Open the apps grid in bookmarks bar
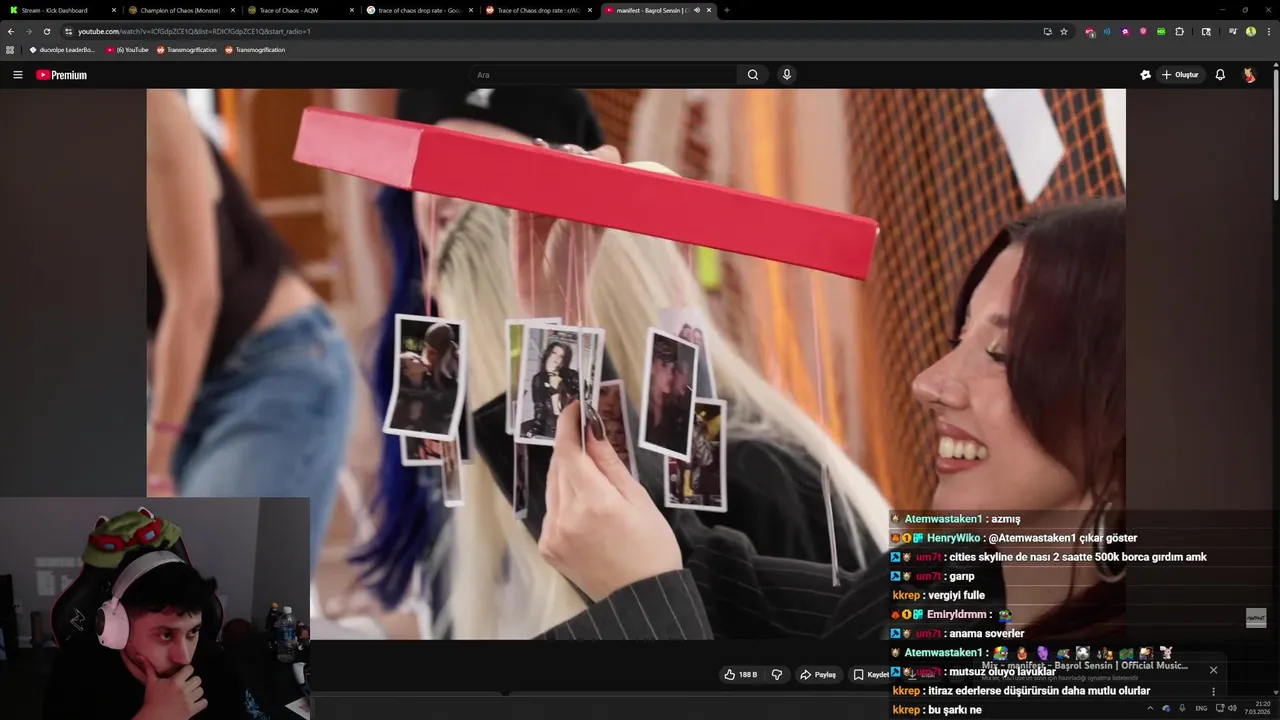 (10, 49)
